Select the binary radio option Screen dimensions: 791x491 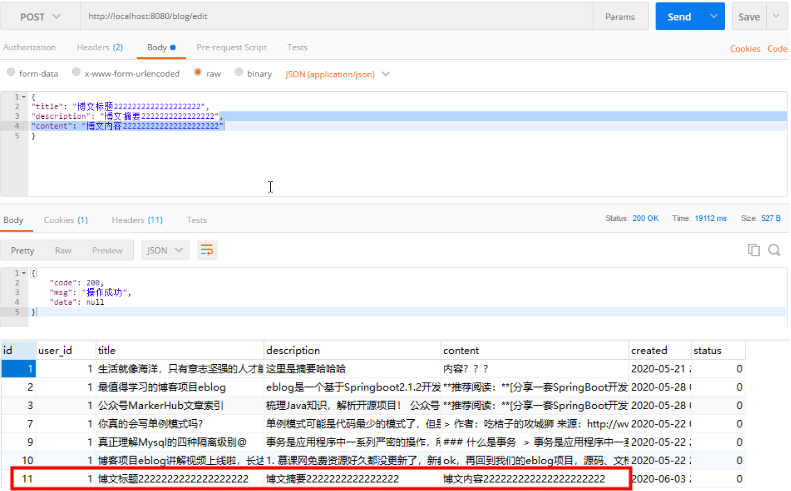coord(239,72)
